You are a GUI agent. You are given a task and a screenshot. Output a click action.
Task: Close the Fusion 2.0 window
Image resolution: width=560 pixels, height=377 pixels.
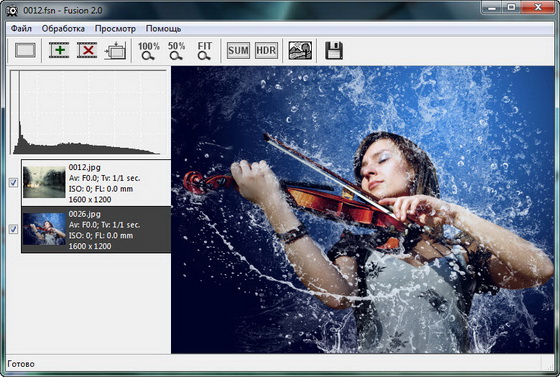click(x=538, y=7)
